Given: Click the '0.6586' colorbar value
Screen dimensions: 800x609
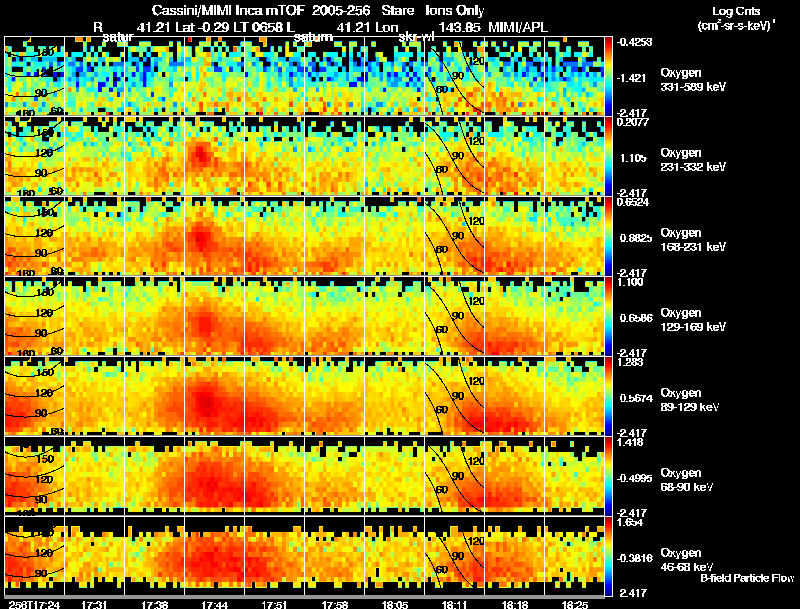Looking at the screenshot, I should [636, 318].
